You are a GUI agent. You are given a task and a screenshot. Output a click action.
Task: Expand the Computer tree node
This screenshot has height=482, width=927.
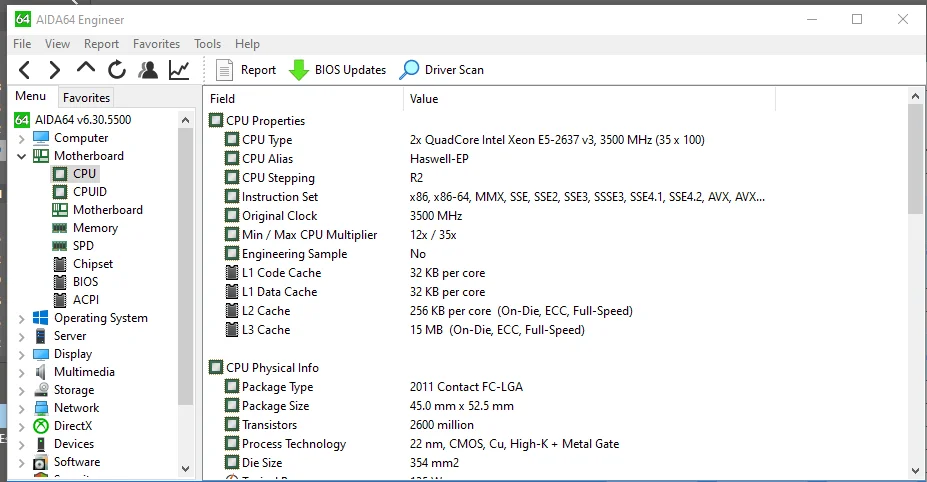tap(22, 138)
